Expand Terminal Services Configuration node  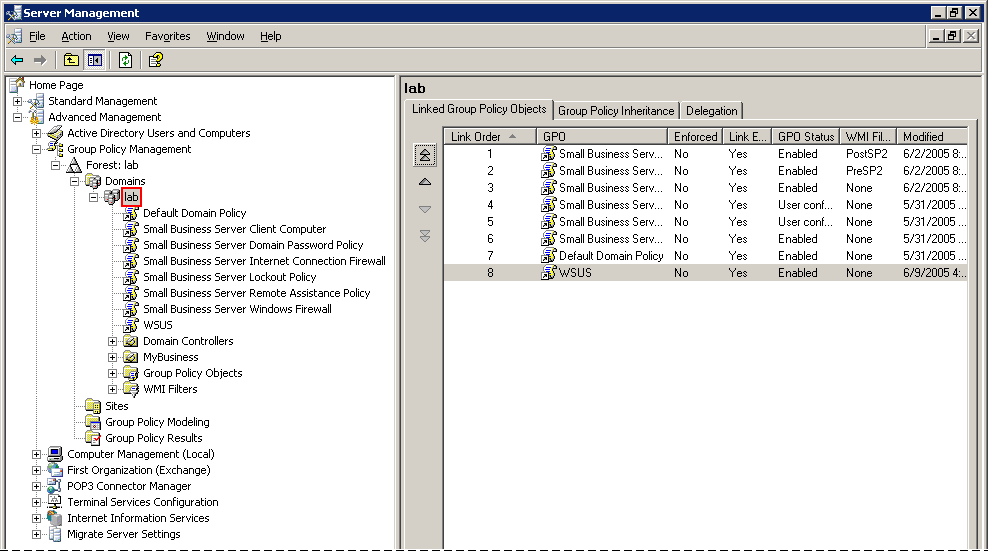pos(37,502)
